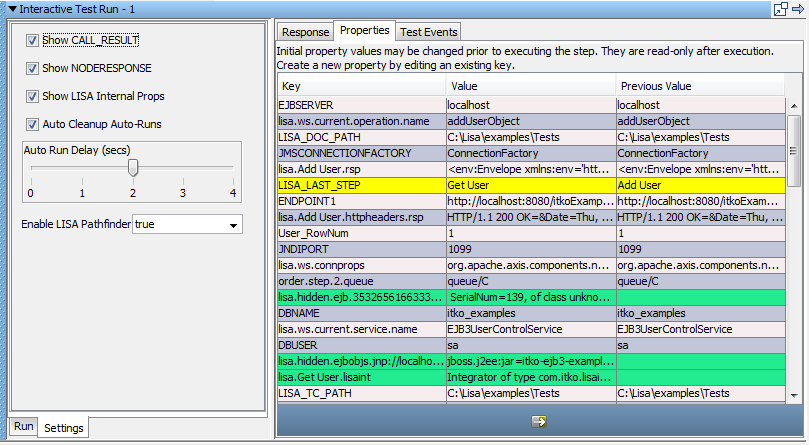Viewport: 809px width, 445px height.
Task: Click the addUserObject value cell
Action: [x=531, y=121]
